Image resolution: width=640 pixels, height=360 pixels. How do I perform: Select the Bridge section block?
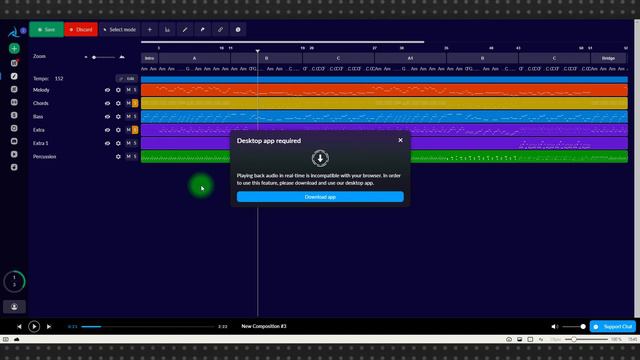(x=609, y=58)
